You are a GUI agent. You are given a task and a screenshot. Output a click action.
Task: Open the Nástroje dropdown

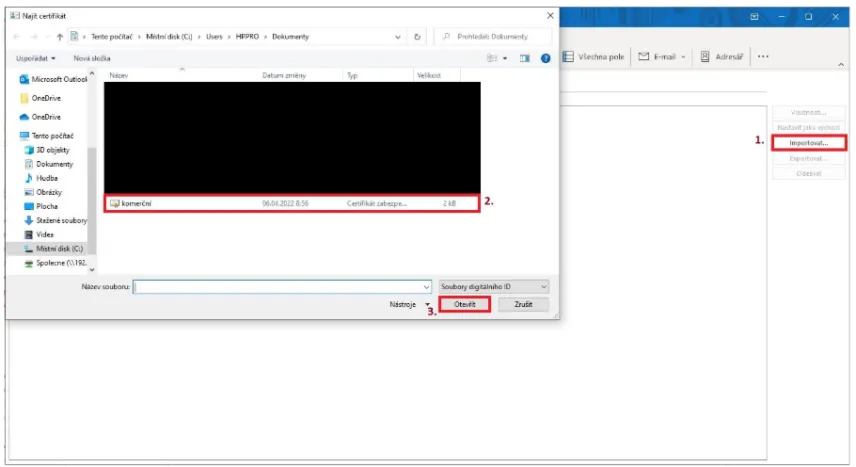409,304
